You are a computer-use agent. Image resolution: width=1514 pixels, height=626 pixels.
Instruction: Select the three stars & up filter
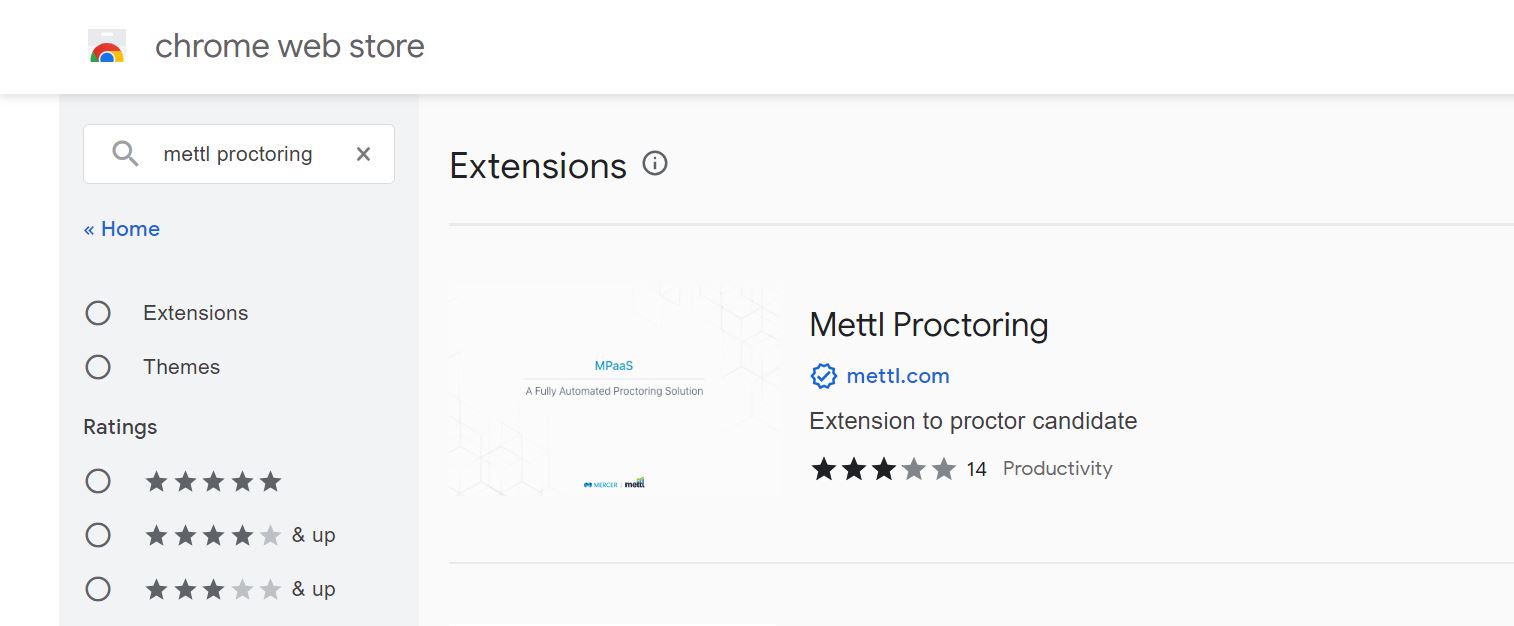click(x=98, y=589)
